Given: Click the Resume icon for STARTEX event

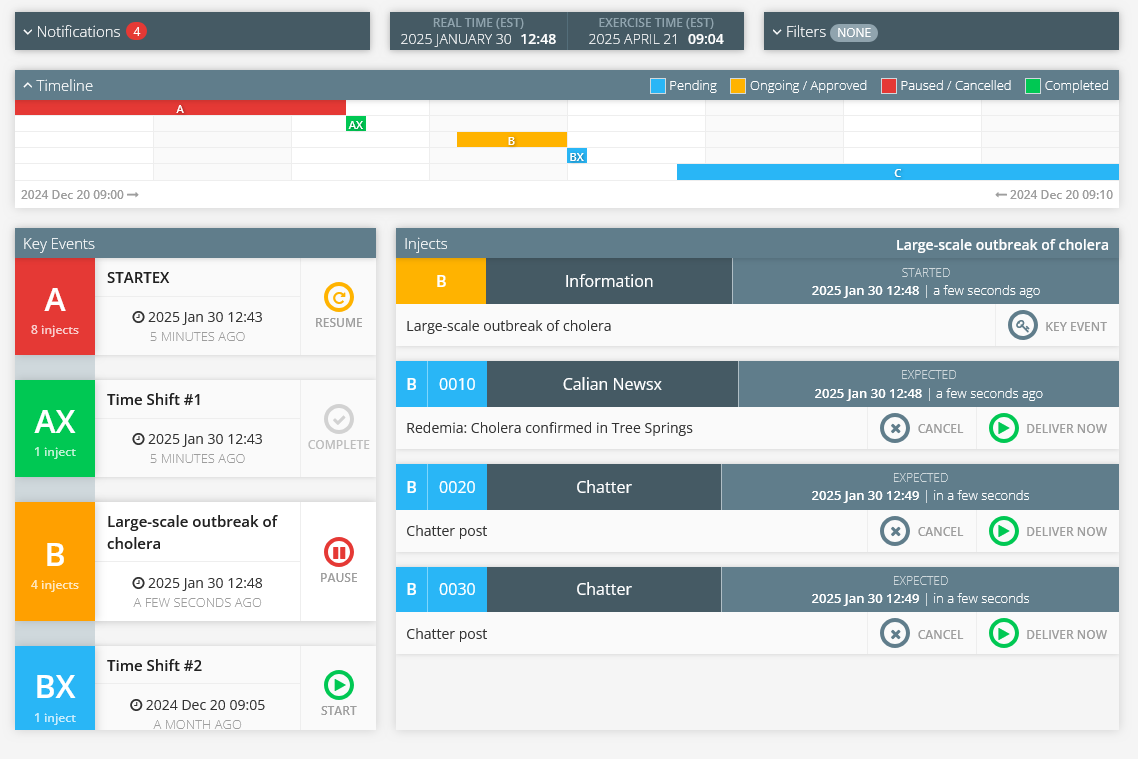Looking at the screenshot, I should [339, 297].
